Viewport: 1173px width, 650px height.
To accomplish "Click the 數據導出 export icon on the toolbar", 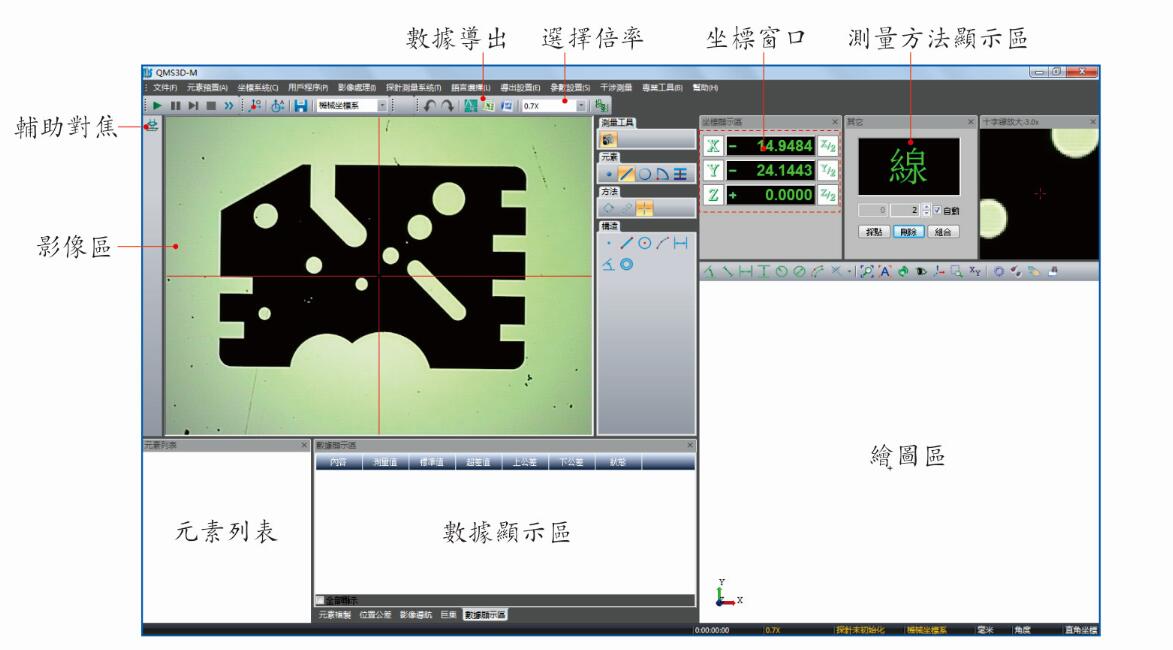I will click(488, 107).
